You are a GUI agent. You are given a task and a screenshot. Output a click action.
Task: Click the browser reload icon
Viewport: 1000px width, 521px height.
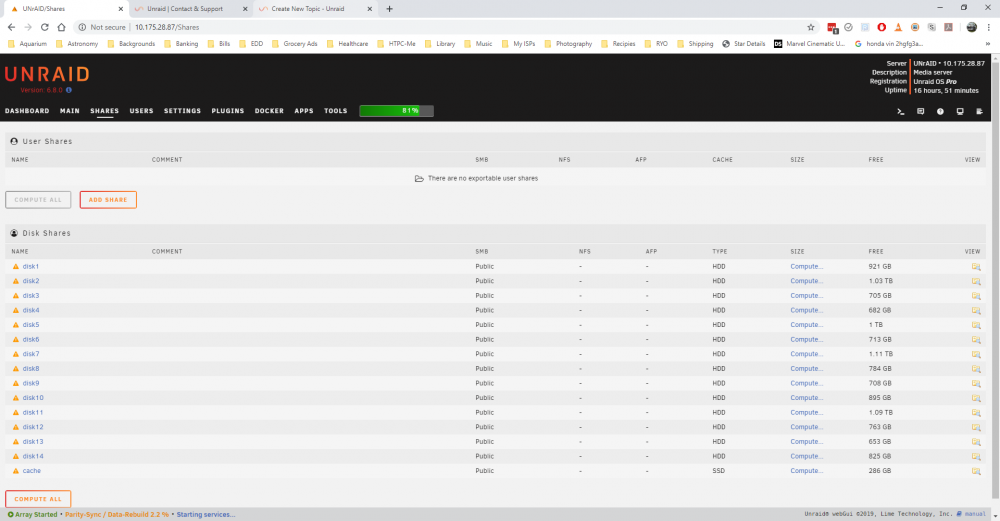tap(45, 27)
